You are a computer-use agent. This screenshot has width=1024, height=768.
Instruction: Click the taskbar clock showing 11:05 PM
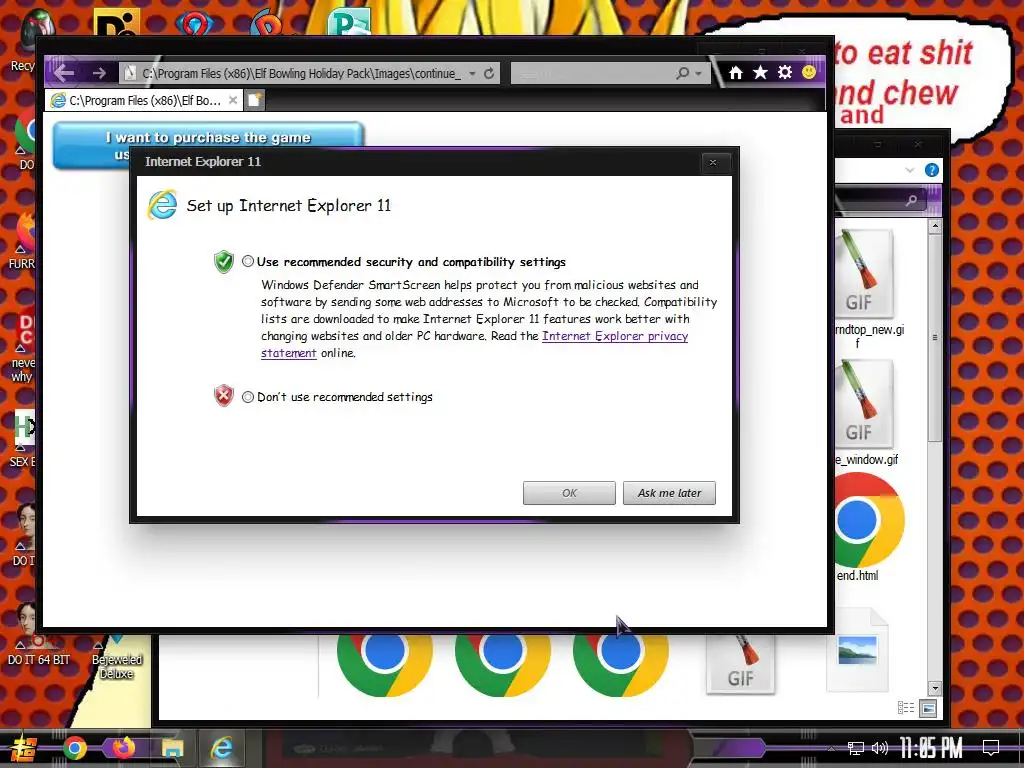click(931, 748)
